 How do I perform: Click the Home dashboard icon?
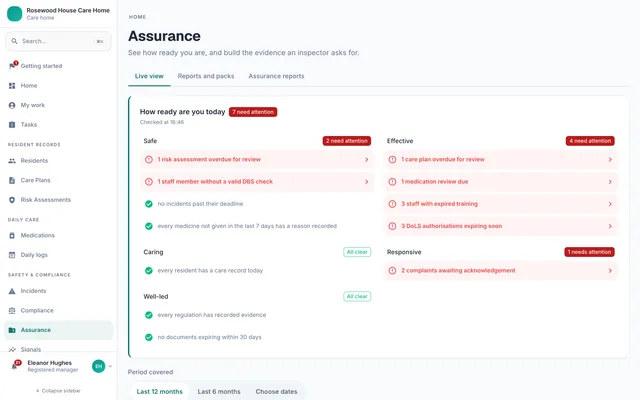coord(12,86)
